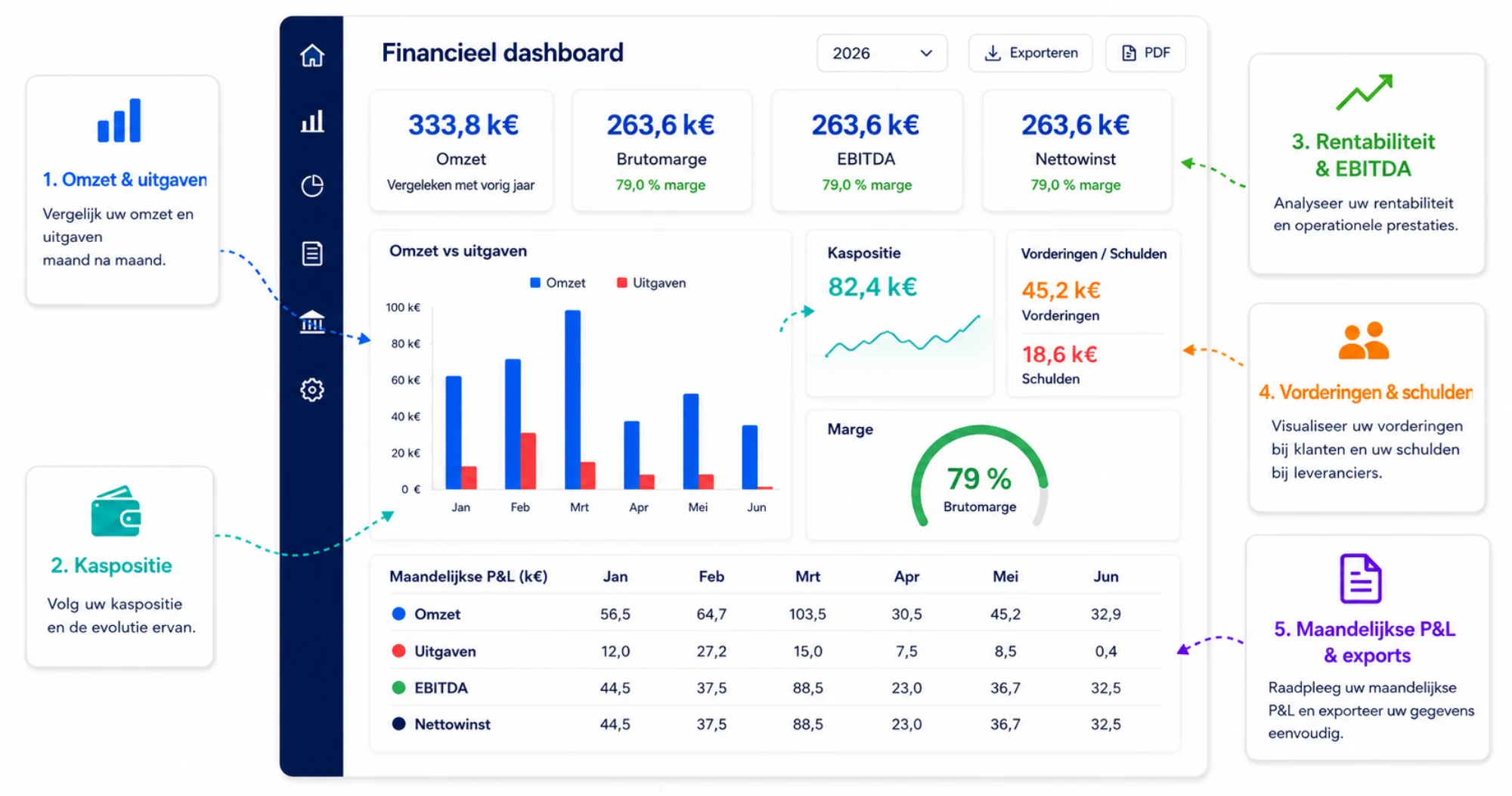Select the EBITDA KPI card

pos(866,150)
